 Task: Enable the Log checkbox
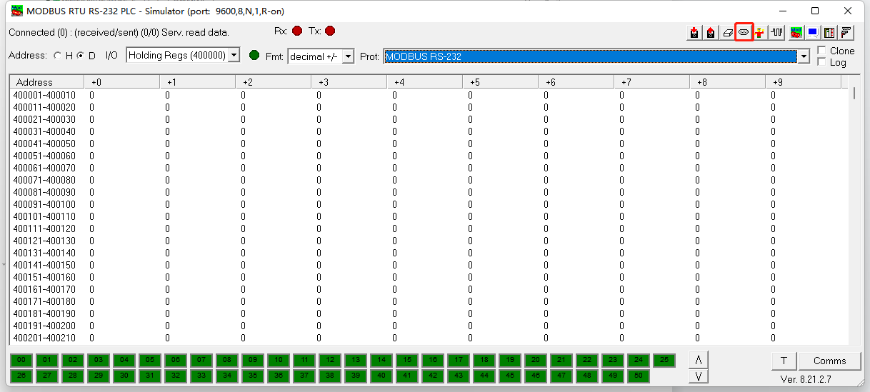click(x=822, y=62)
